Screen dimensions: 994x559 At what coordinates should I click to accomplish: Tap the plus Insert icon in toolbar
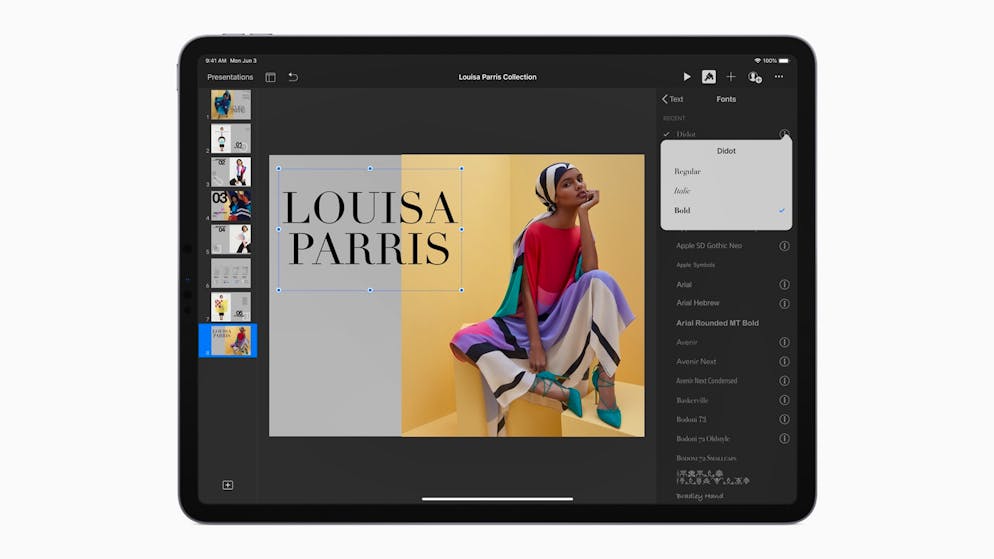click(731, 77)
